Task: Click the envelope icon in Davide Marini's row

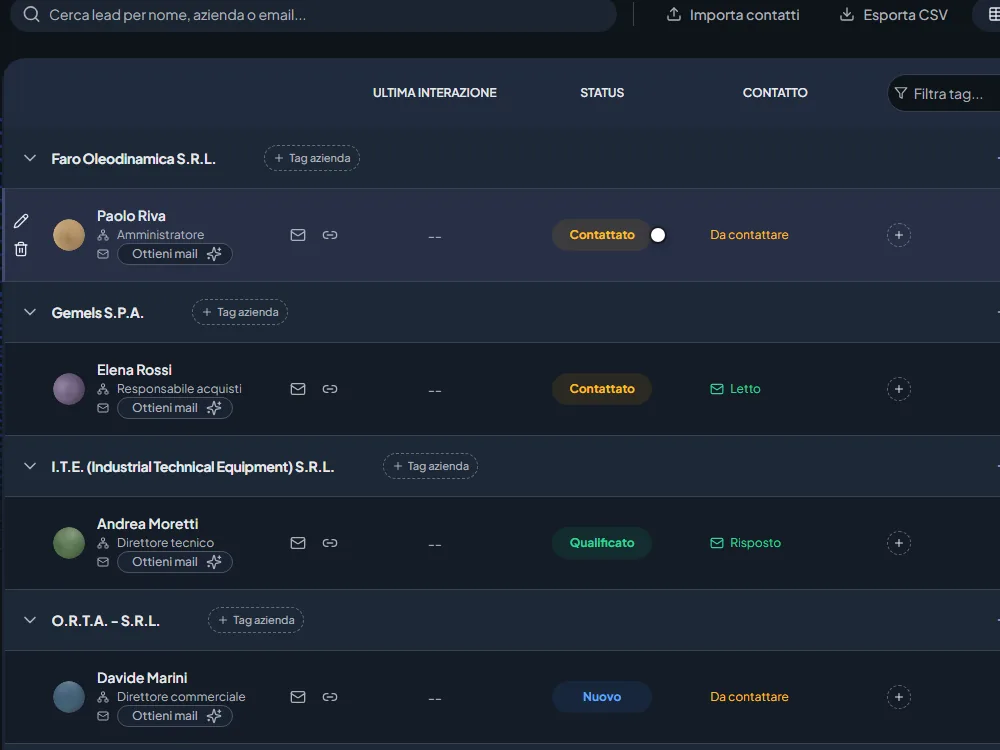Action: click(x=298, y=697)
